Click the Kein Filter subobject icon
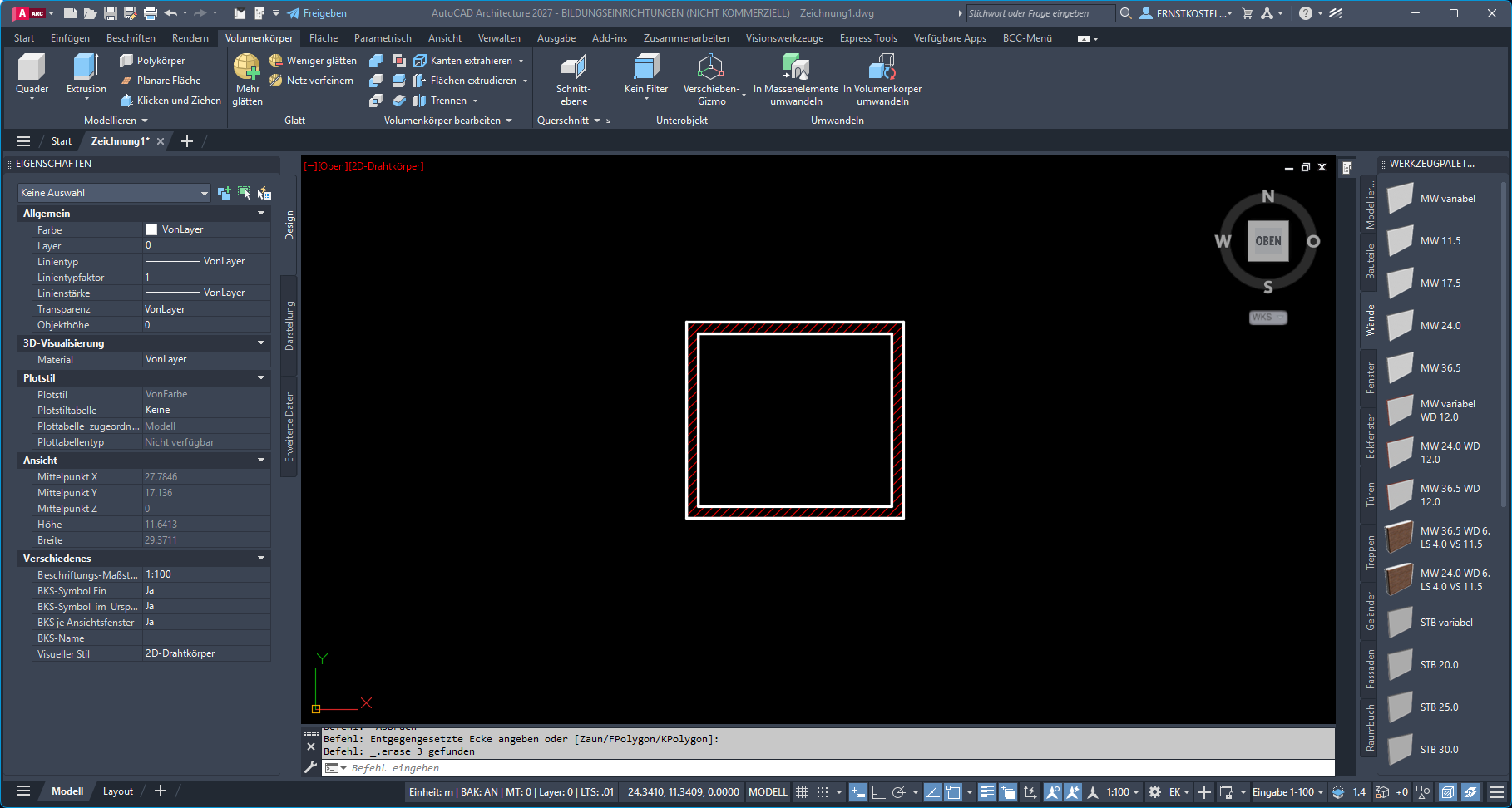Image resolution: width=1512 pixels, height=808 pixels. click(x=646, y=67)
